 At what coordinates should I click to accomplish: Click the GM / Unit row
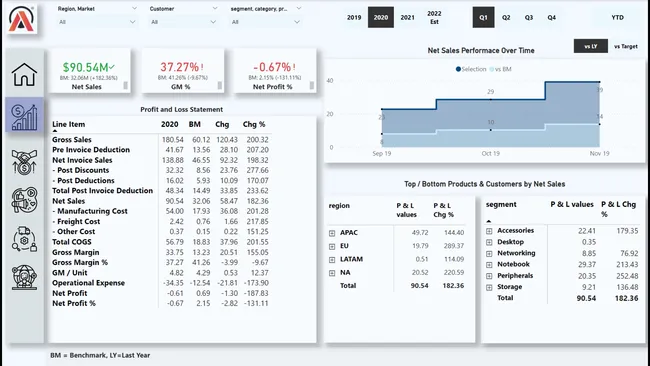161,273
